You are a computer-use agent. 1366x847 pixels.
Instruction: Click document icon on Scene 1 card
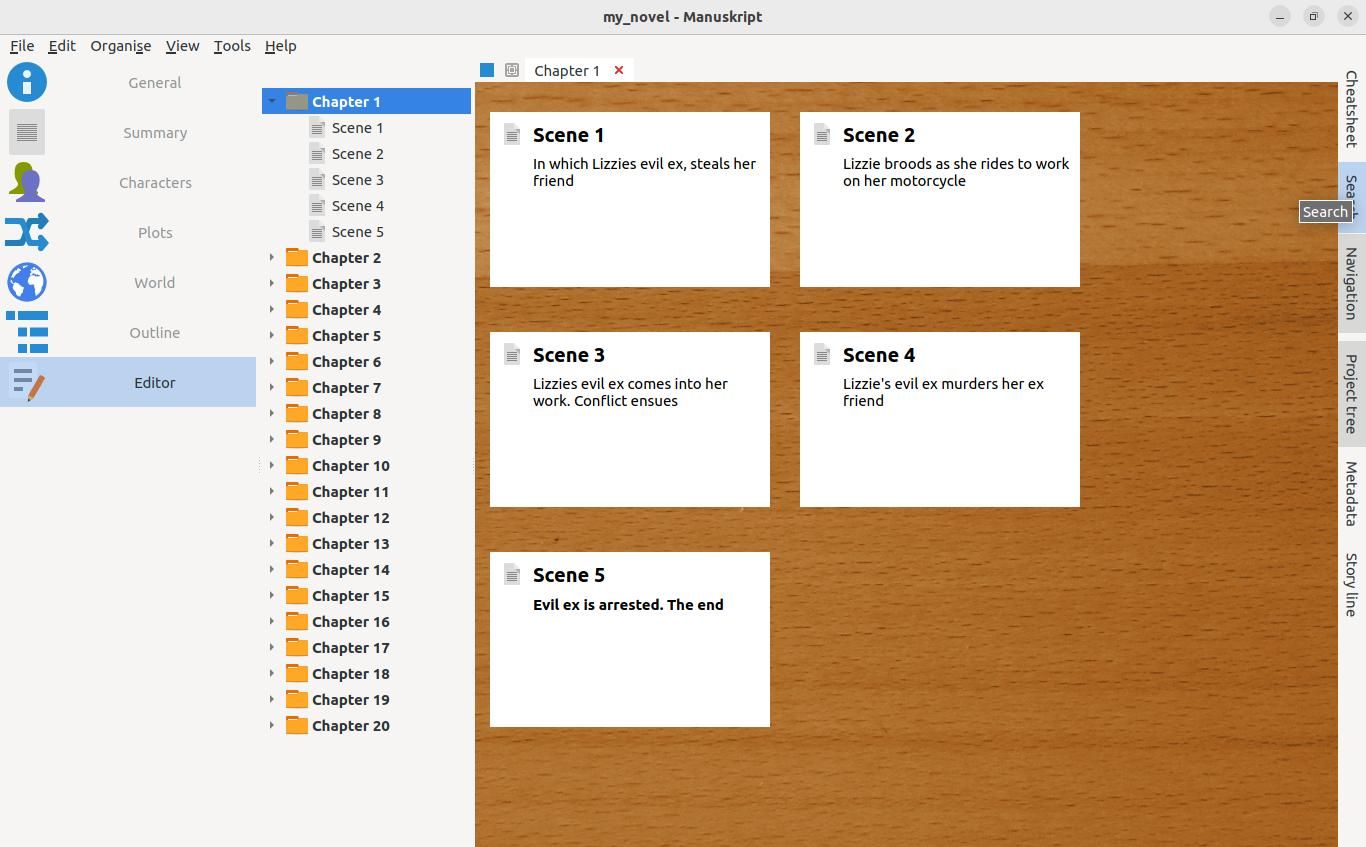[512, 134]
